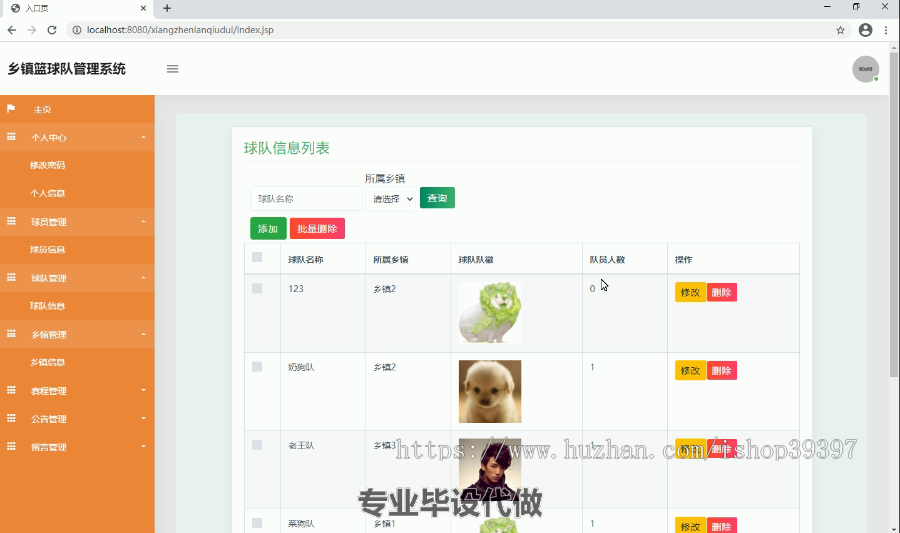Click grid icon beside 留言管理
The image size is (900, 533).
coord(11,446)
